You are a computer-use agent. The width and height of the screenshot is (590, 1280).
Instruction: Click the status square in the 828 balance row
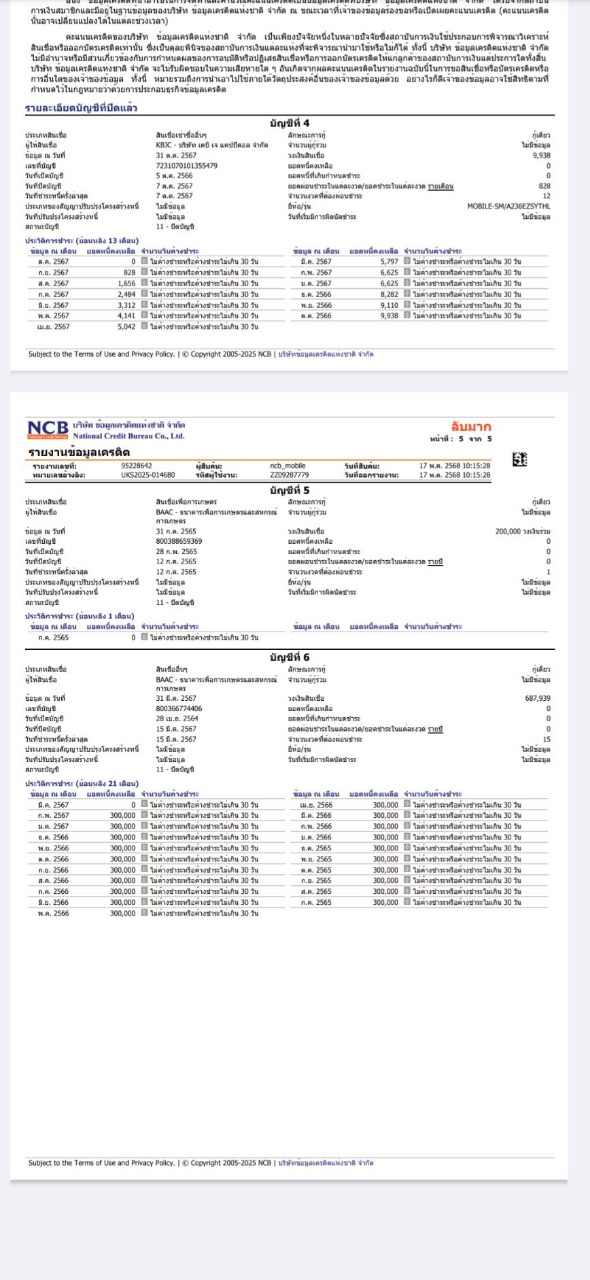pyautogui.click(x=144, y=271)
